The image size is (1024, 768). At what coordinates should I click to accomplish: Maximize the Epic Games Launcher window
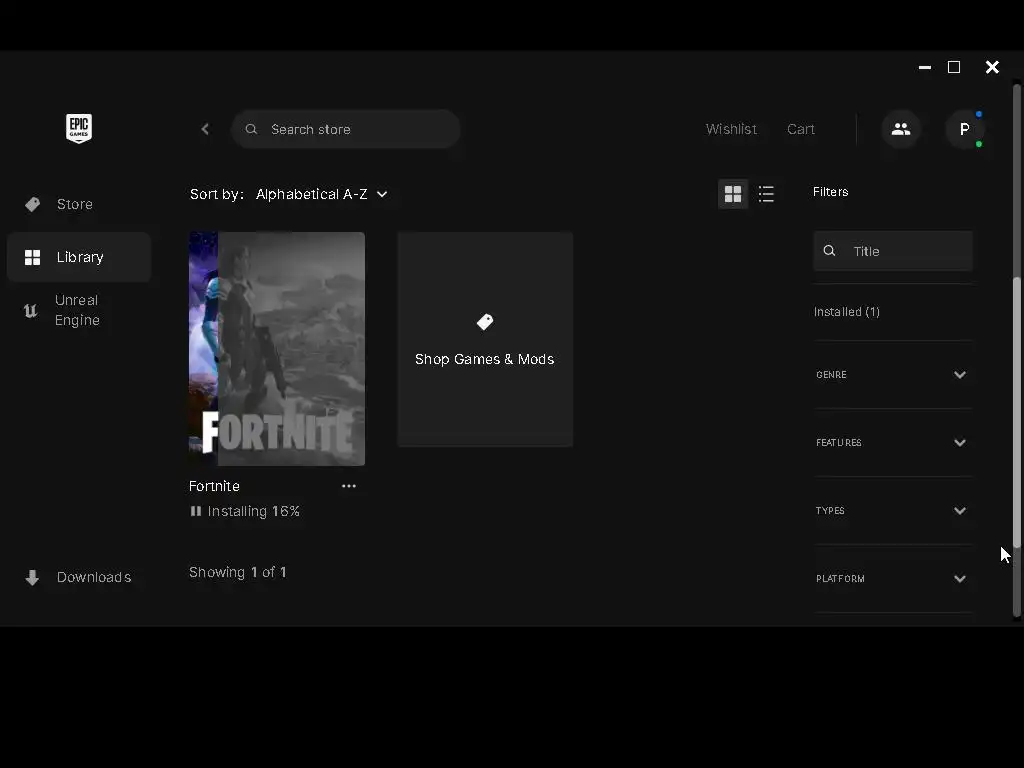[x=954, y=67]
